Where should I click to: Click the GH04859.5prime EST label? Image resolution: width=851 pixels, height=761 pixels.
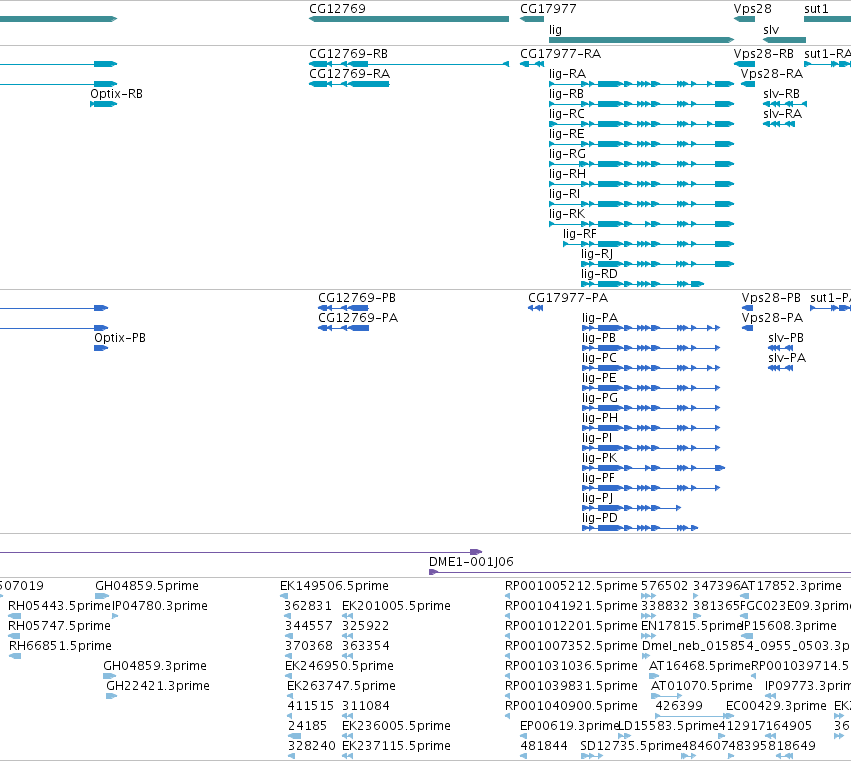click(x=147, y=586)
